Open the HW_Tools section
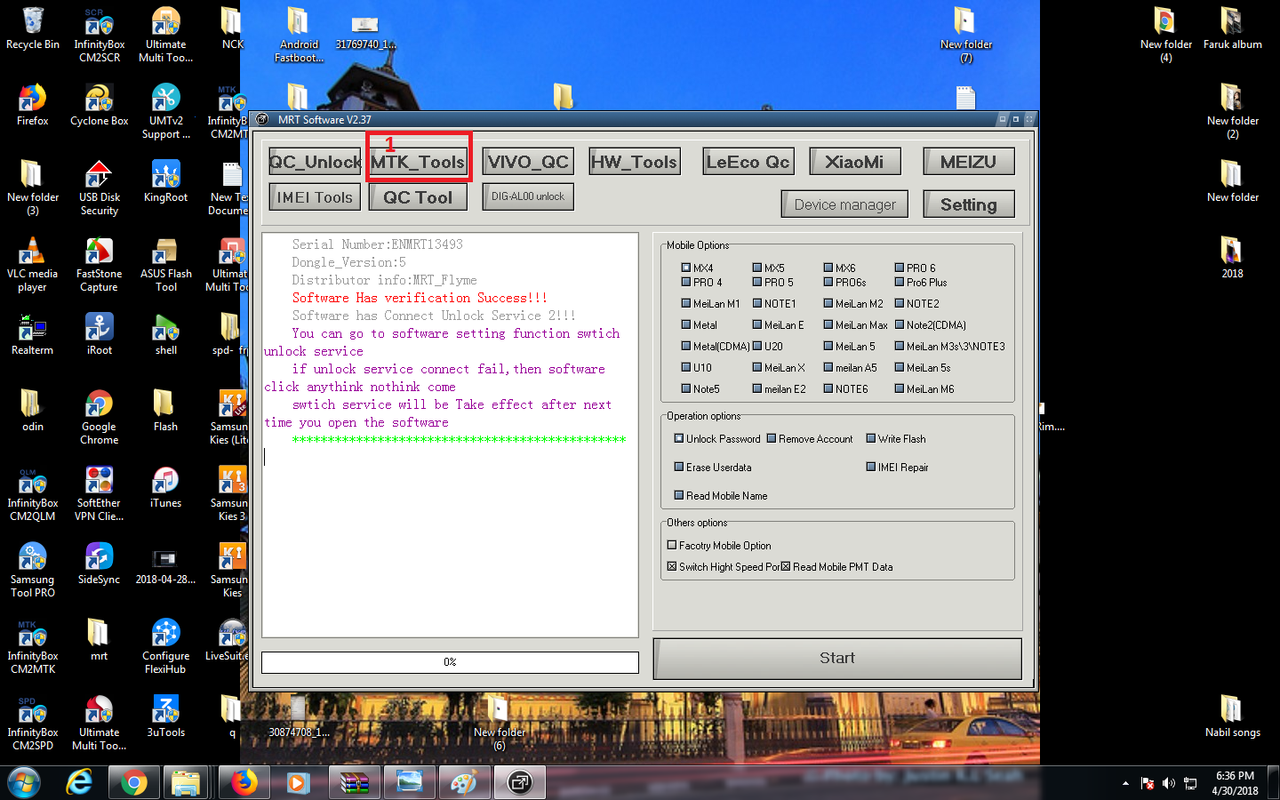 click(634, 162)
